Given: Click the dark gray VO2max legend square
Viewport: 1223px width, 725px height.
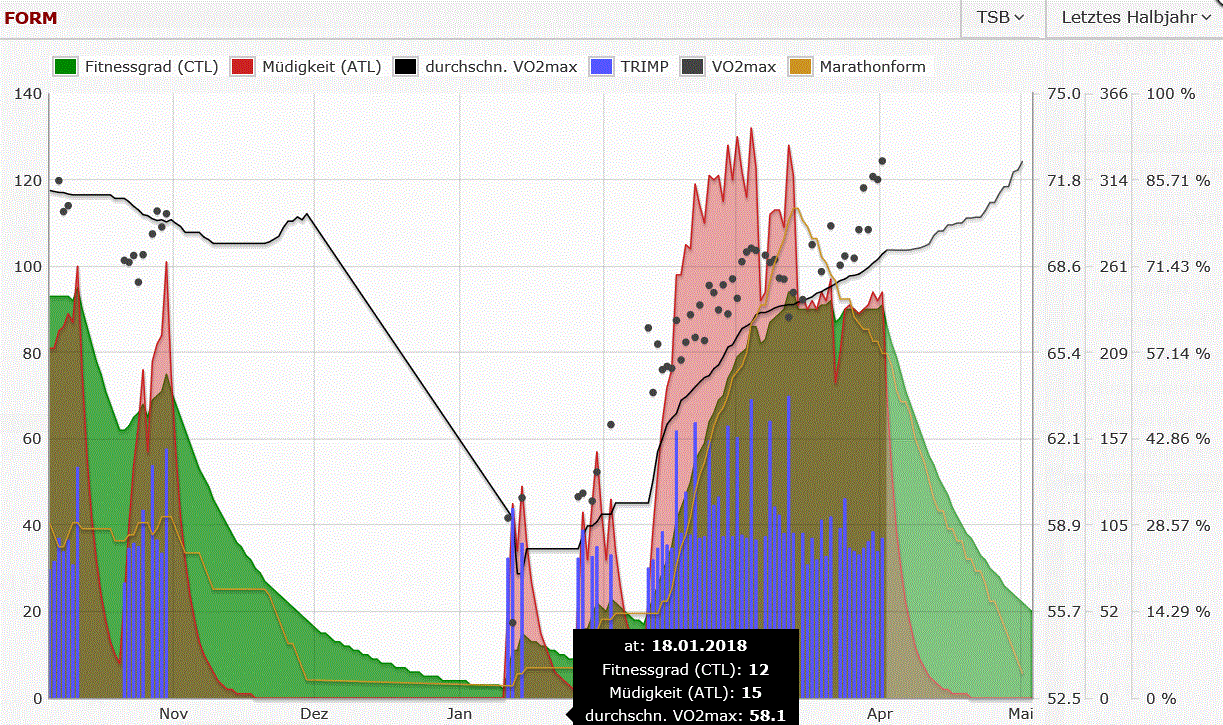Looking at the screenshot, I should coord(692,67).
